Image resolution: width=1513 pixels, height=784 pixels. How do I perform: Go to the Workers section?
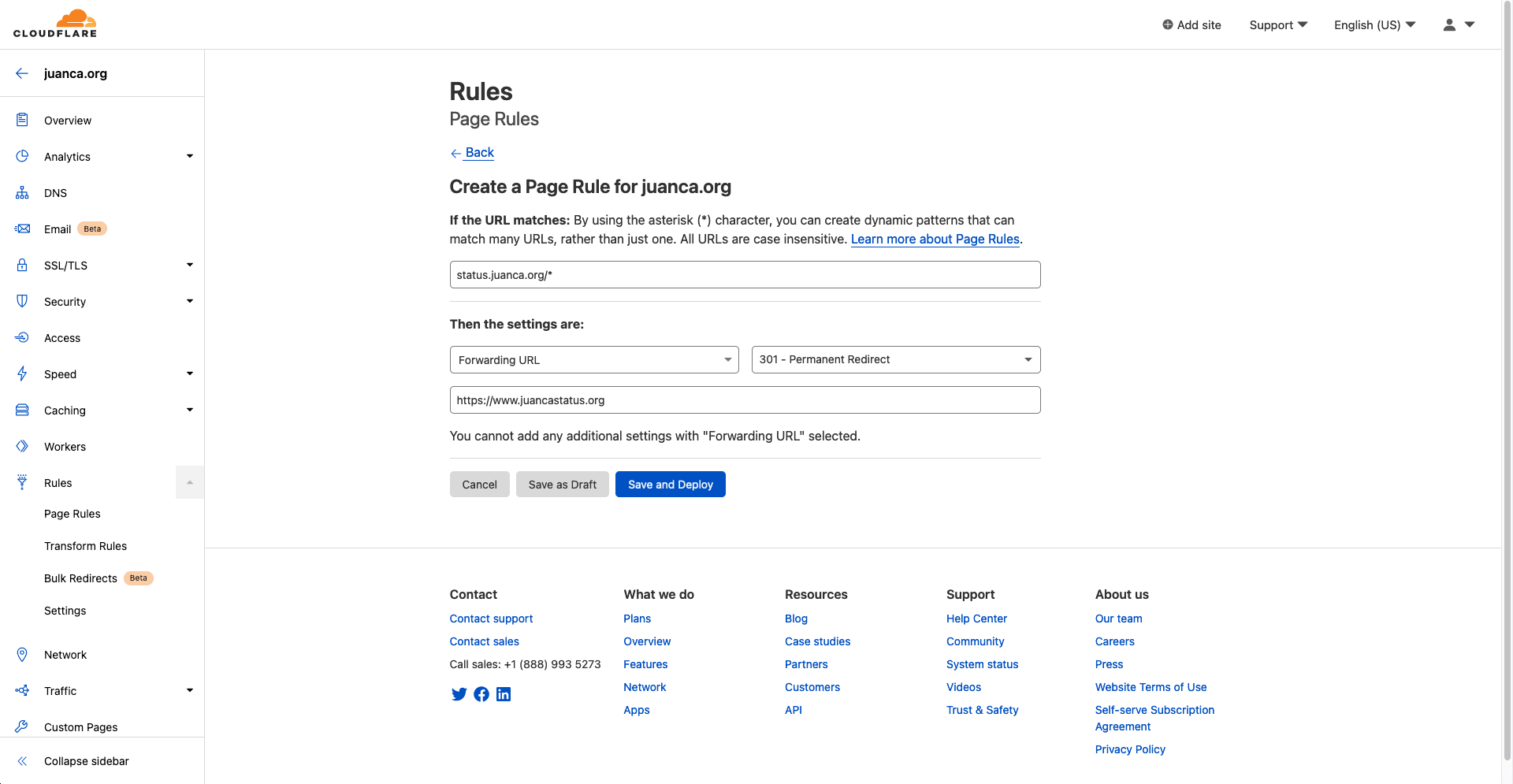(x=65, y=446)
